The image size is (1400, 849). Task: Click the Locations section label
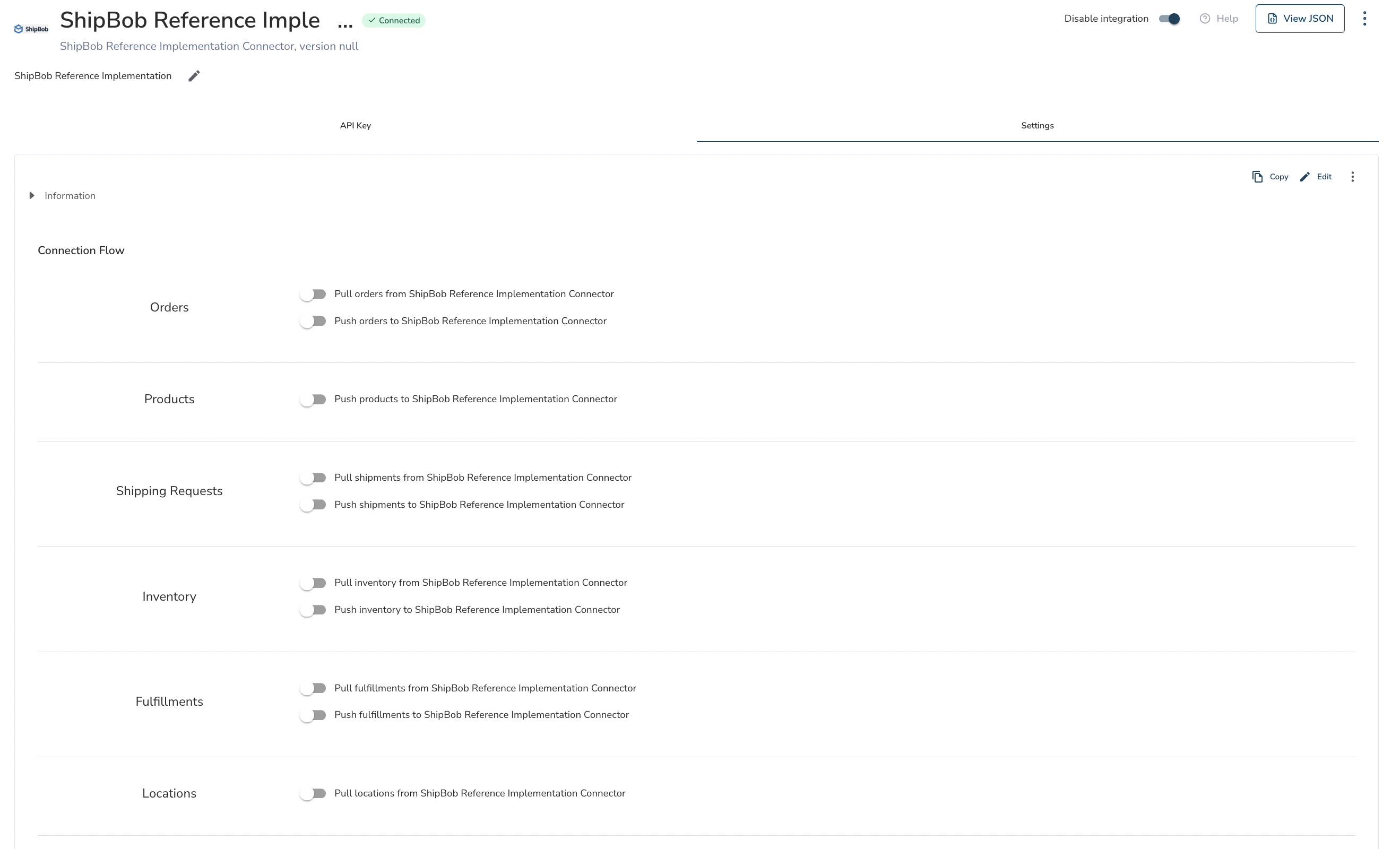pos(169,793)
